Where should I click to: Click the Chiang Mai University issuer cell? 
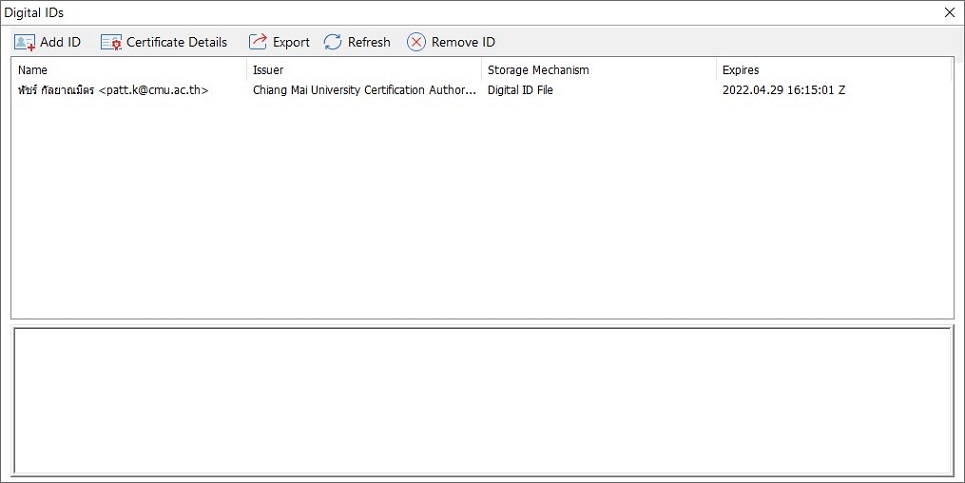[x=364, y=90]
